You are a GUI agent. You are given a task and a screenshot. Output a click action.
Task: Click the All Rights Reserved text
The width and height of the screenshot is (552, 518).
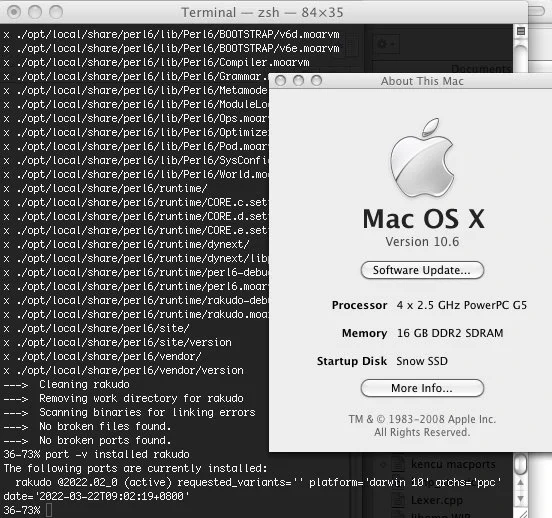(x=422, y=432)
